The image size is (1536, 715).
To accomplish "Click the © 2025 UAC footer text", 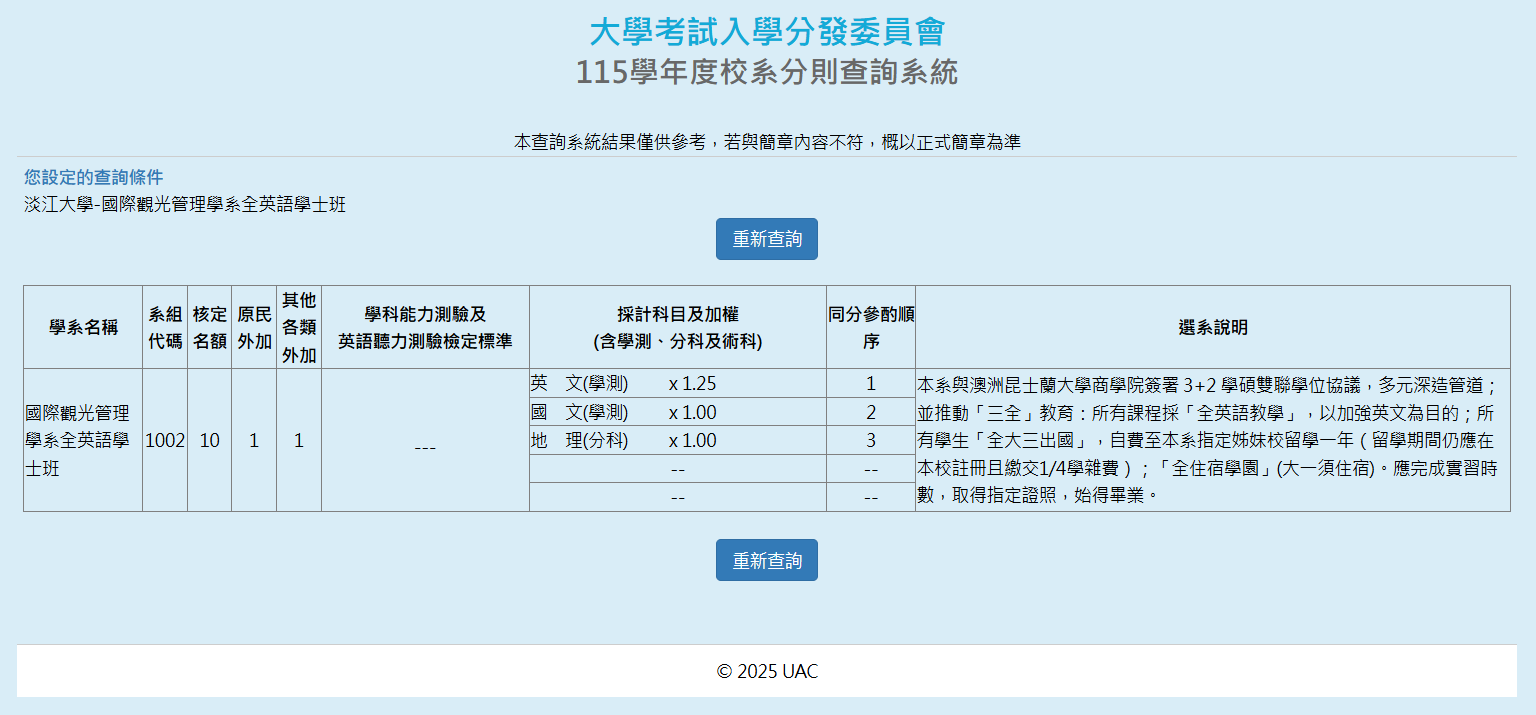I will click(x=767, y=671).
